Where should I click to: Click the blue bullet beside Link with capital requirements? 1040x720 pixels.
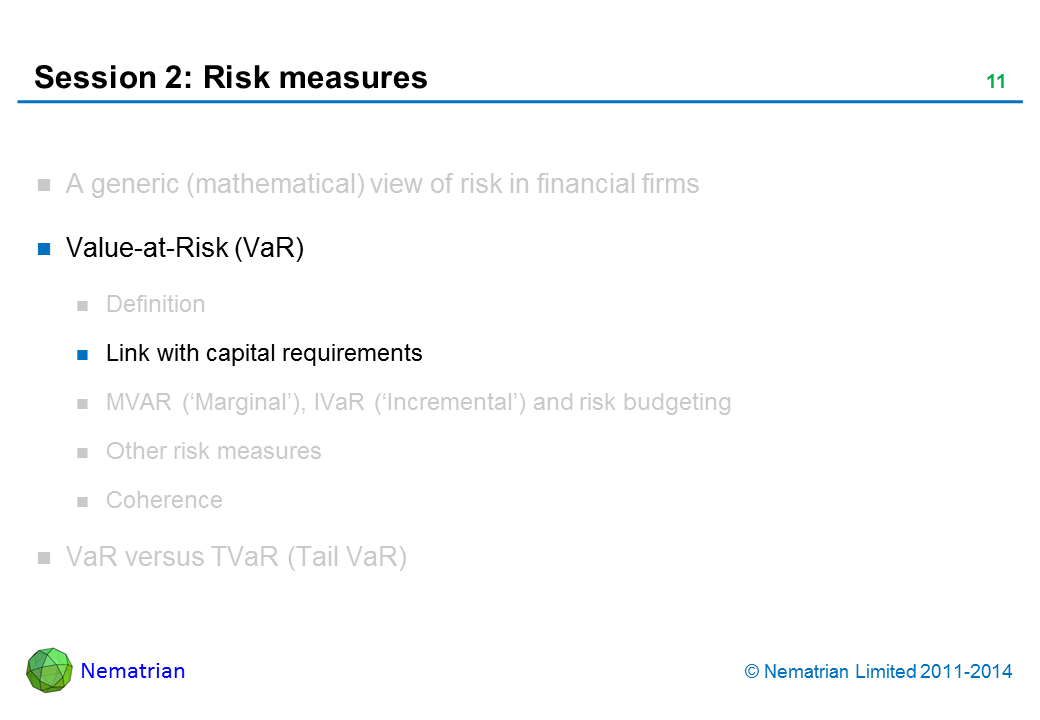85,354
